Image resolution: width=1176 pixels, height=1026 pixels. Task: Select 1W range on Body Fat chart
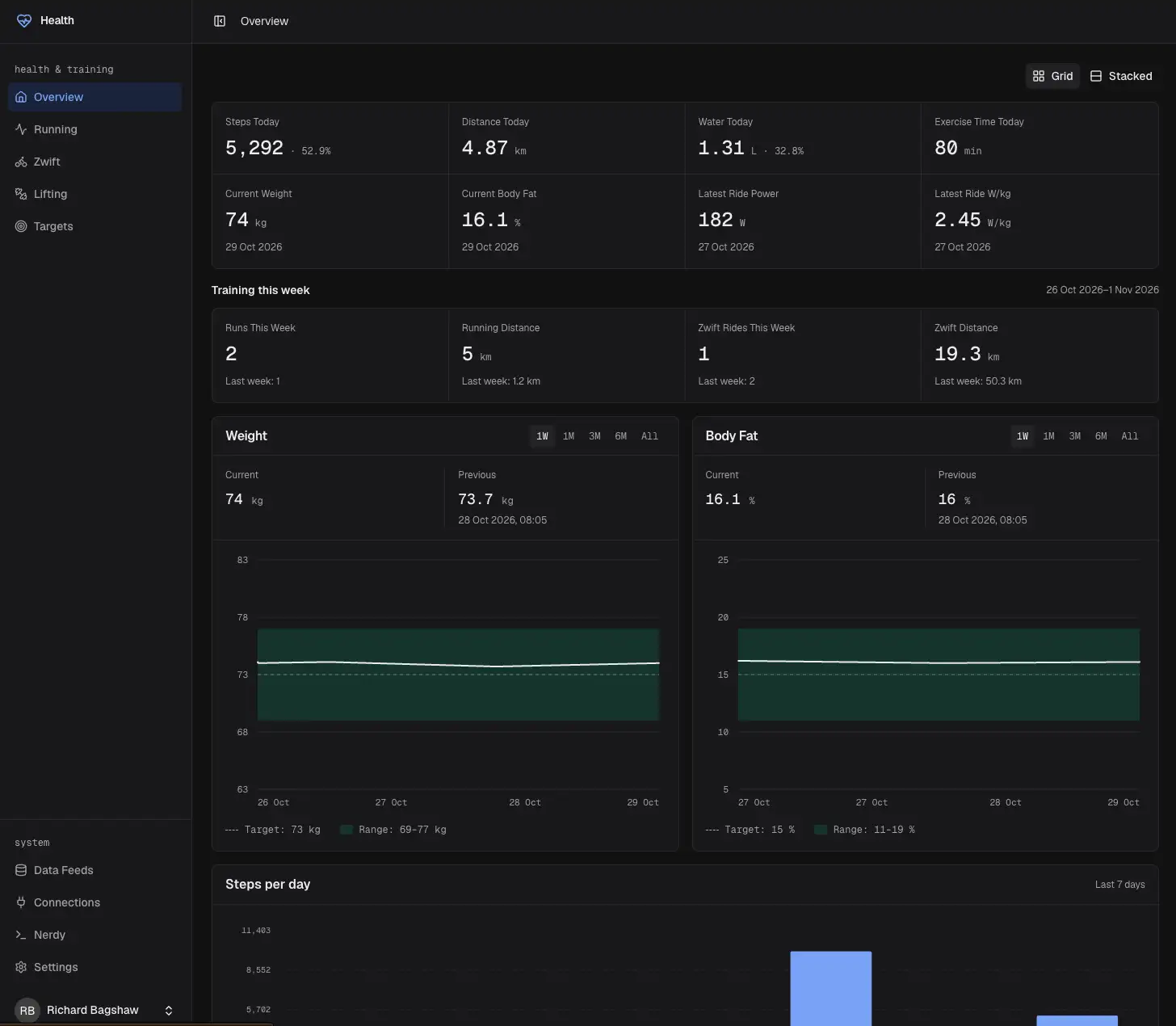[x=1023, y=436]
